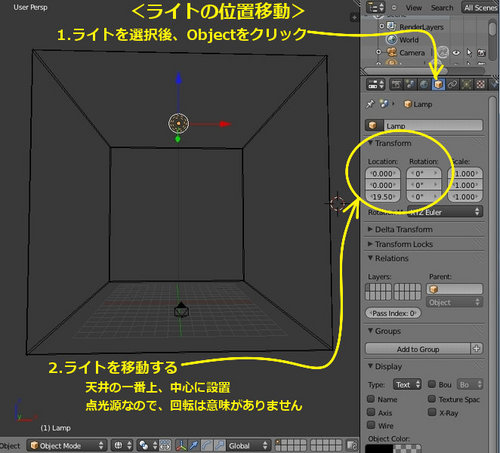
Task: Enable the Name display checkbox
Action: pos(371,399)
